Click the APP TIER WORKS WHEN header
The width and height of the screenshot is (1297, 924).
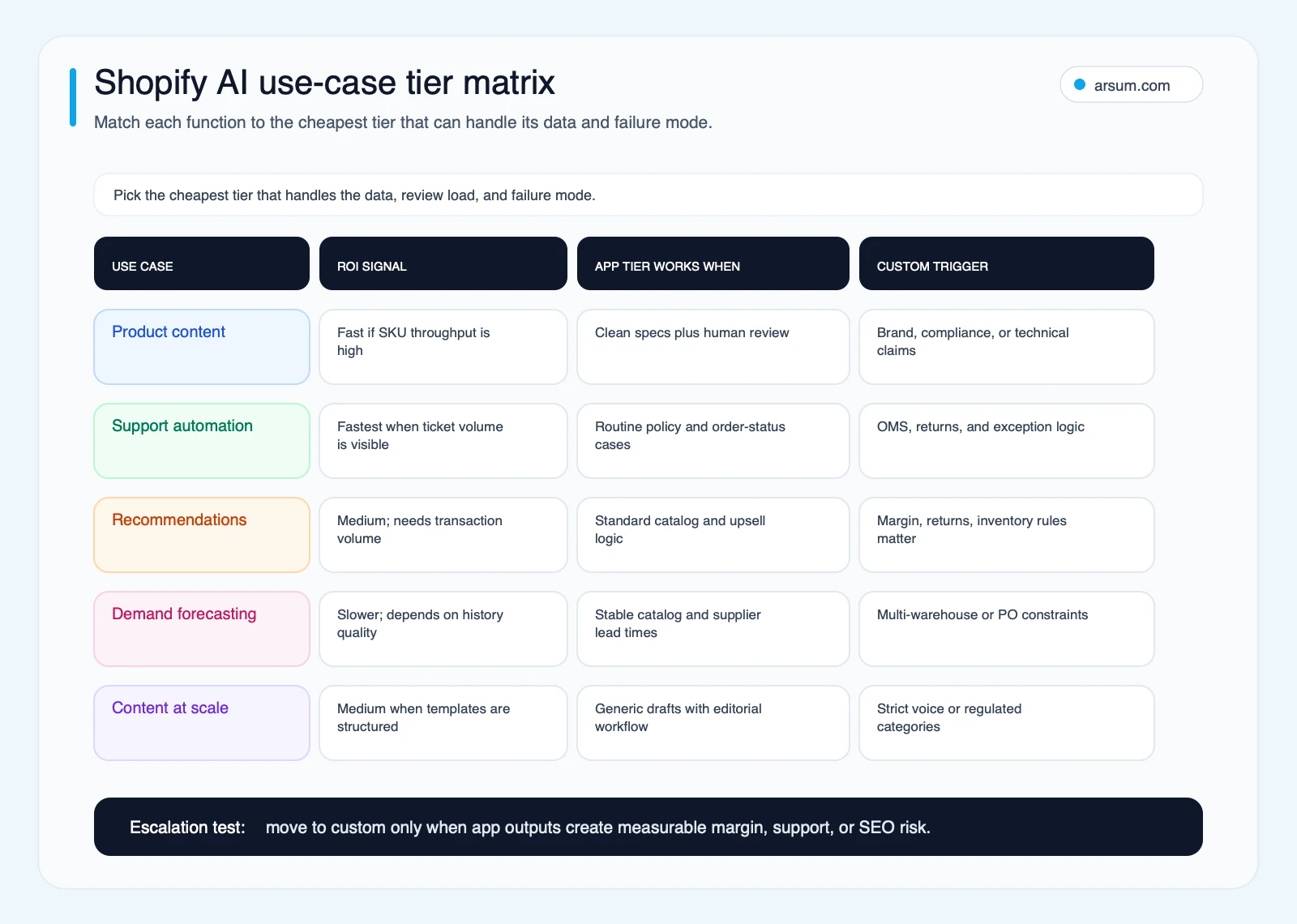(x=713, y=263)
